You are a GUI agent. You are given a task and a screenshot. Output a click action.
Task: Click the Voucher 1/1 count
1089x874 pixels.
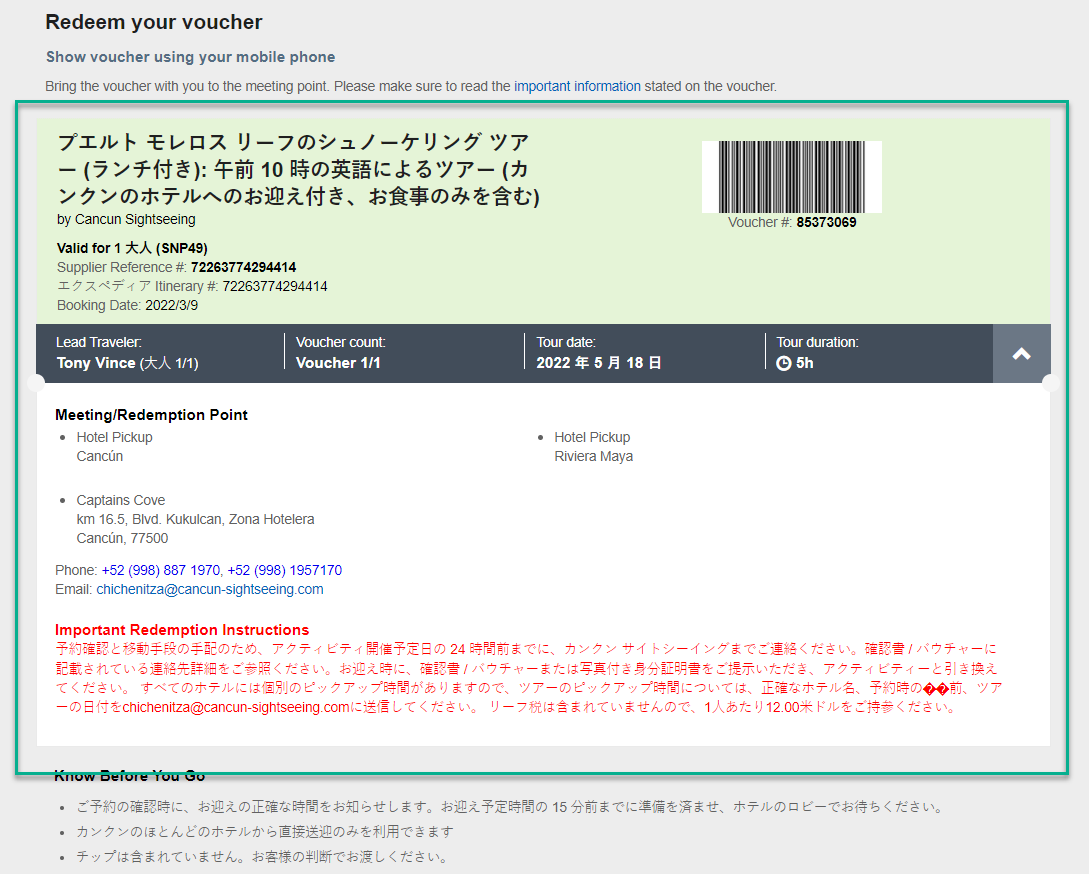click(x=338, y=363)
